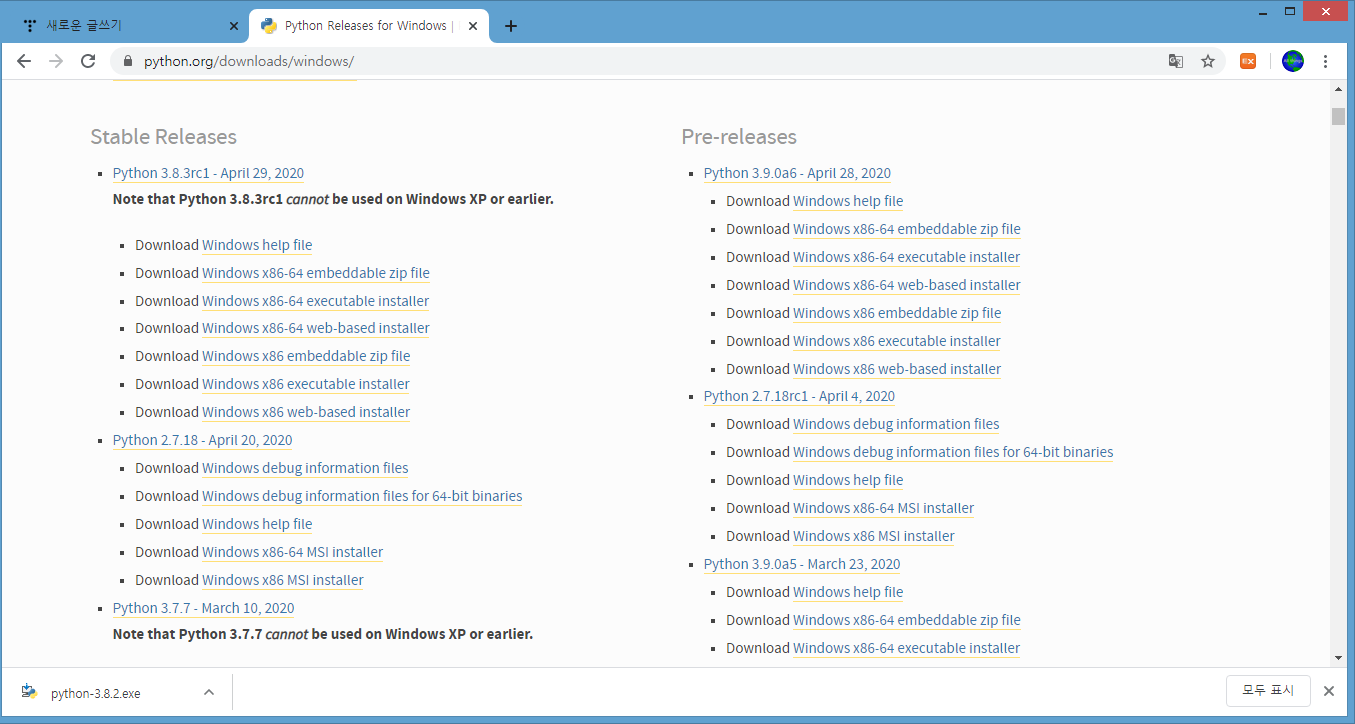Viewport: 1355px width, 724px height.
Task: Open Python 2.7.18rc1 - April 4, 2020 link
Action: tap(799, 396)
